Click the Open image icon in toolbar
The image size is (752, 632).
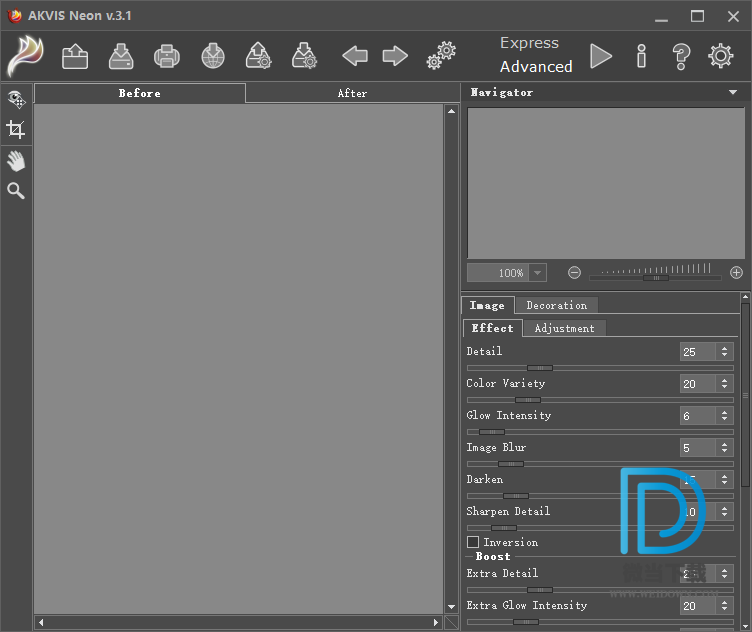click(x=75, y=56)
